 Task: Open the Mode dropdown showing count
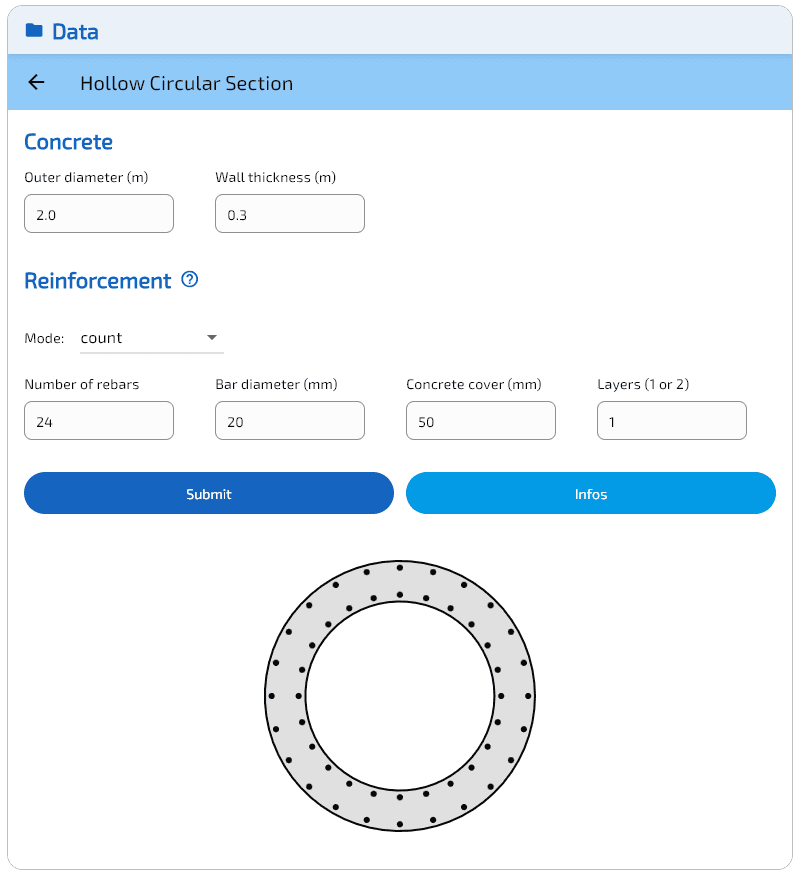point(150,338)
